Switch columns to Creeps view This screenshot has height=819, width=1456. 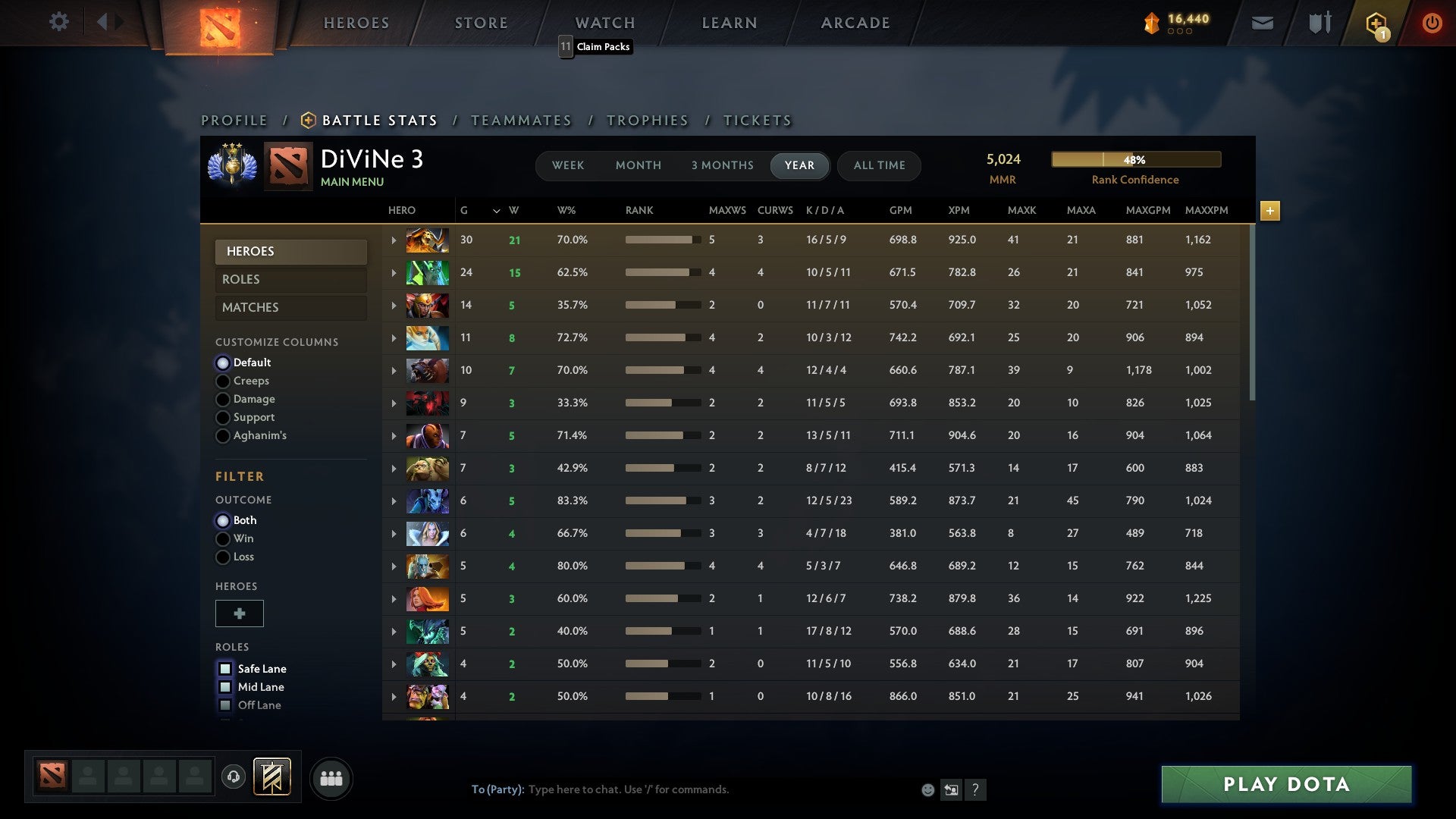tap(223, 381)
